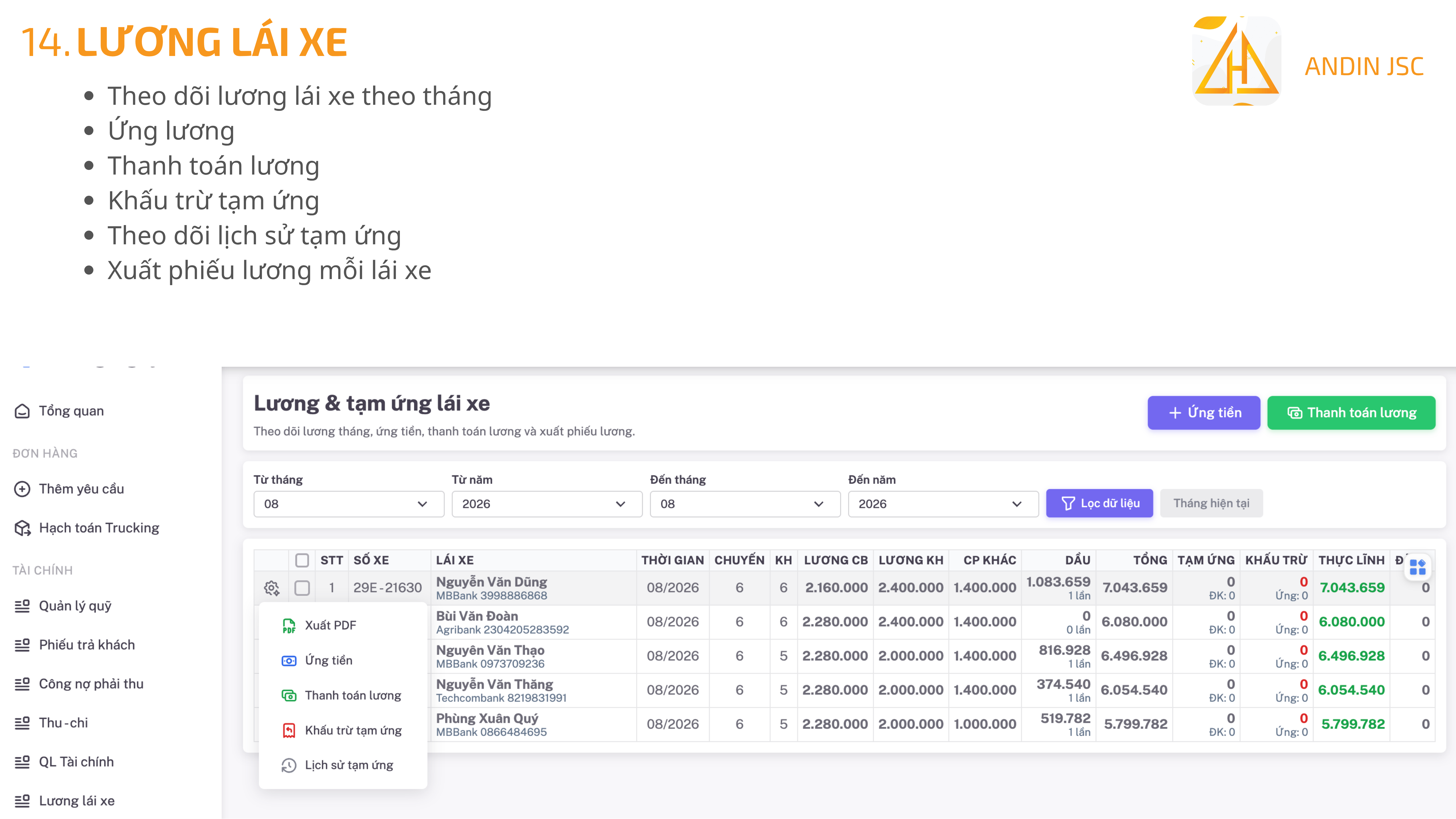
Task: Go to Hạch toán Trucking page
Action: (x=99, y=528)
